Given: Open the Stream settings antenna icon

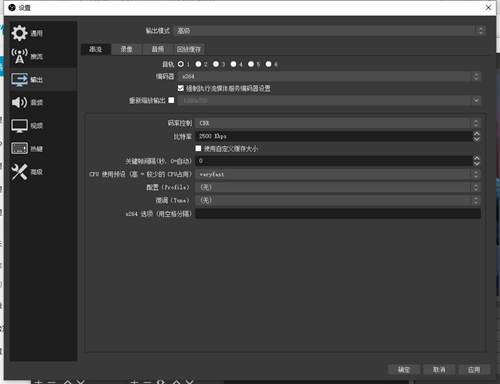Looking at the screenshot, I should (x=19, y=56).
